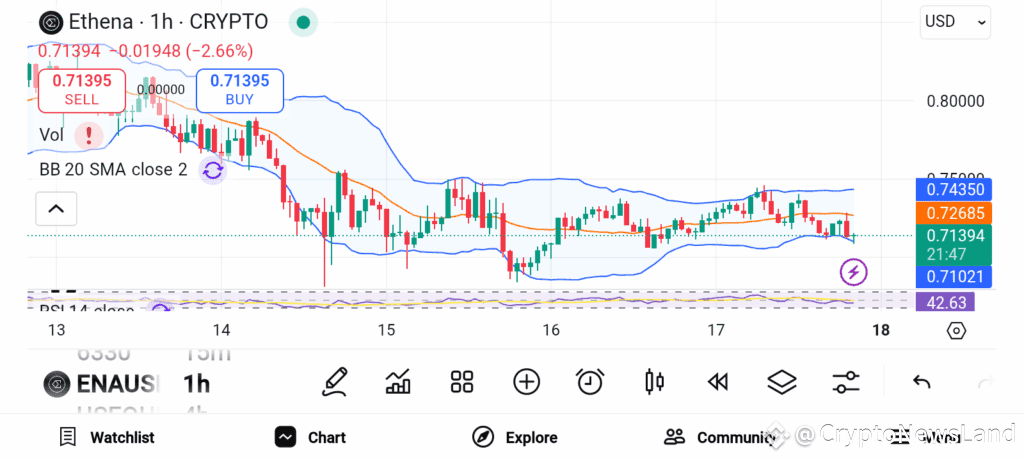Screen dimensions: 1024x461
Task: Start bar replay with rewind icon
Action: tap(718, 382)
